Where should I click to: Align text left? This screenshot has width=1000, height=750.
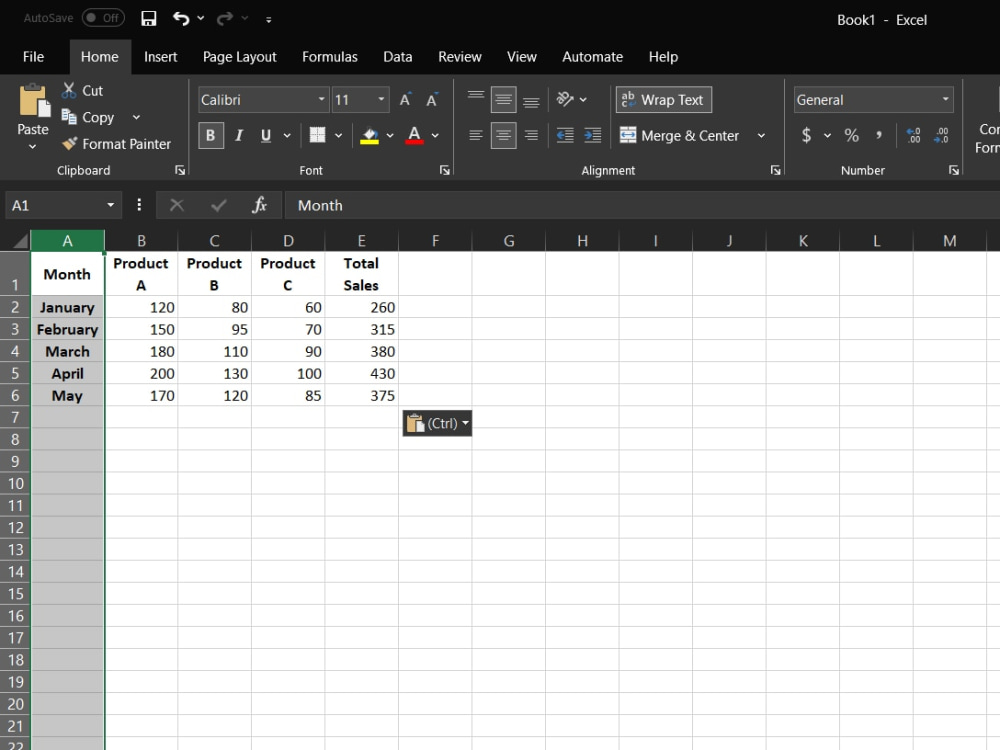click(x=476, y=135)
